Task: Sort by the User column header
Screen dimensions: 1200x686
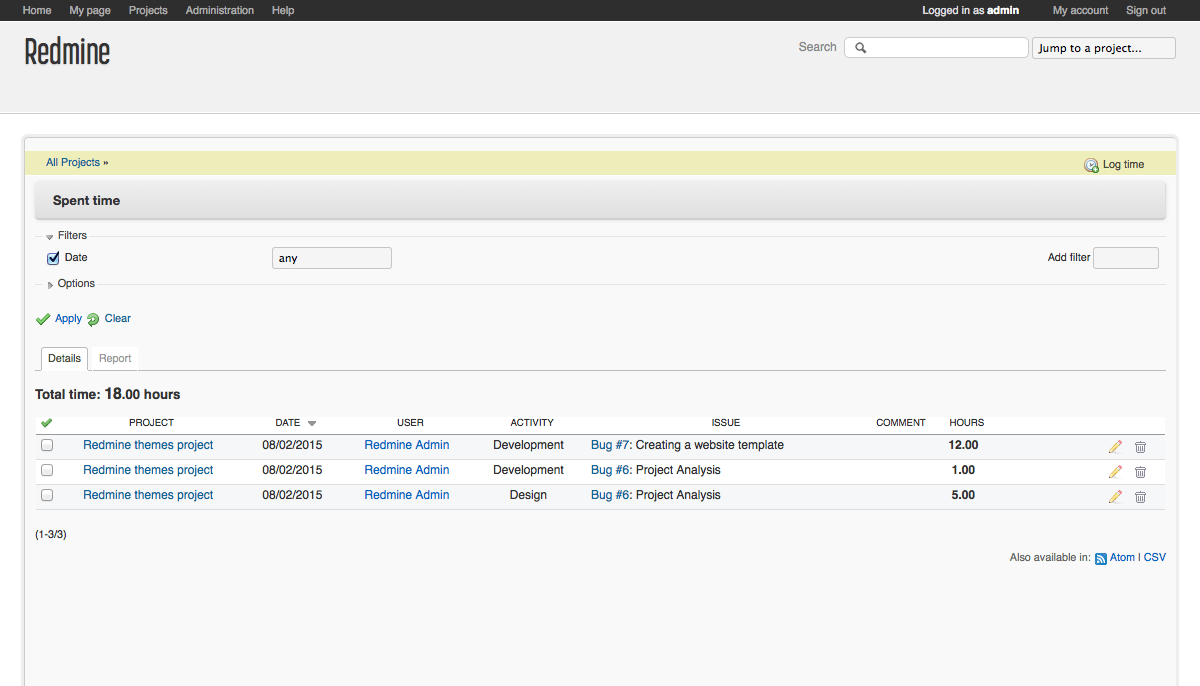Action: 410,423
